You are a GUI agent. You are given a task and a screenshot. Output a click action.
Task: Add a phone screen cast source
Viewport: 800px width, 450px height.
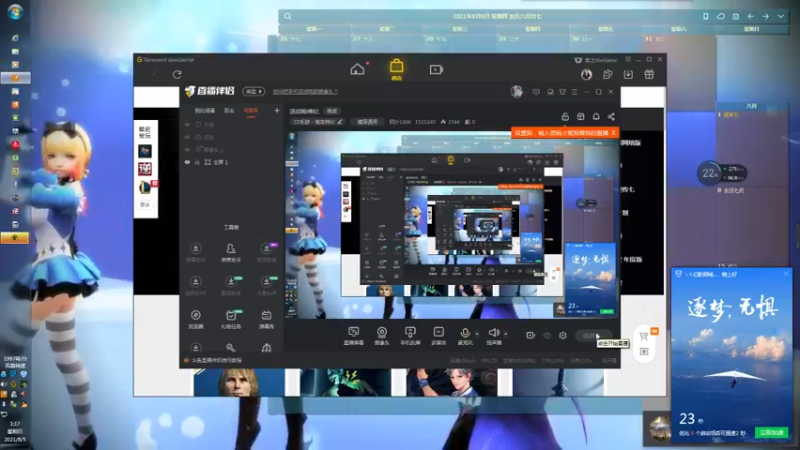(x=410, y=336)
